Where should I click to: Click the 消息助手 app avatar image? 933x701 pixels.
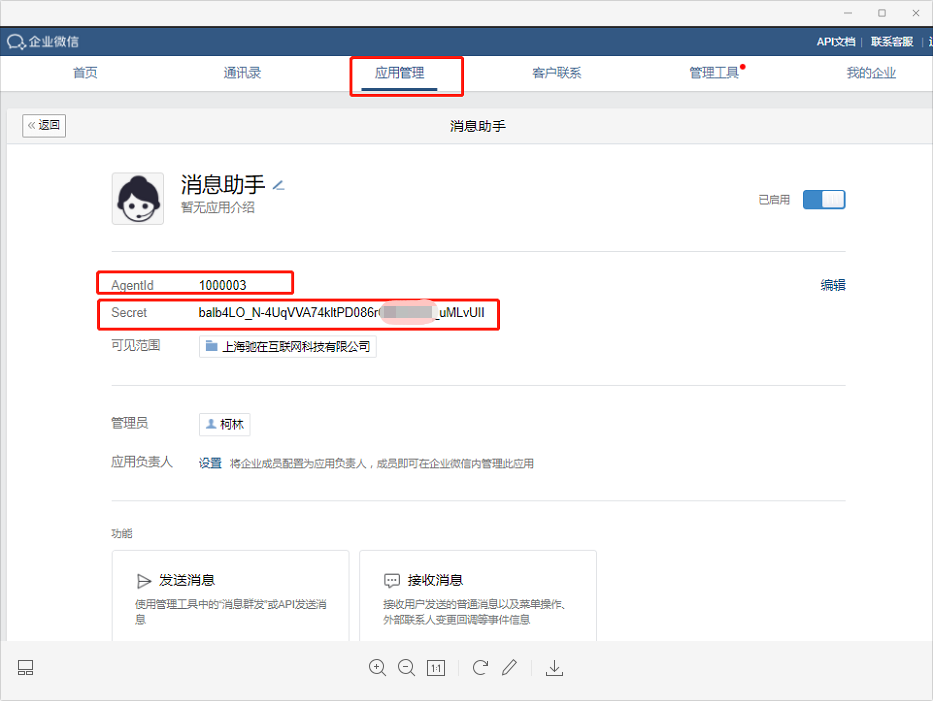pyautogui.click(x=138, y=199)
